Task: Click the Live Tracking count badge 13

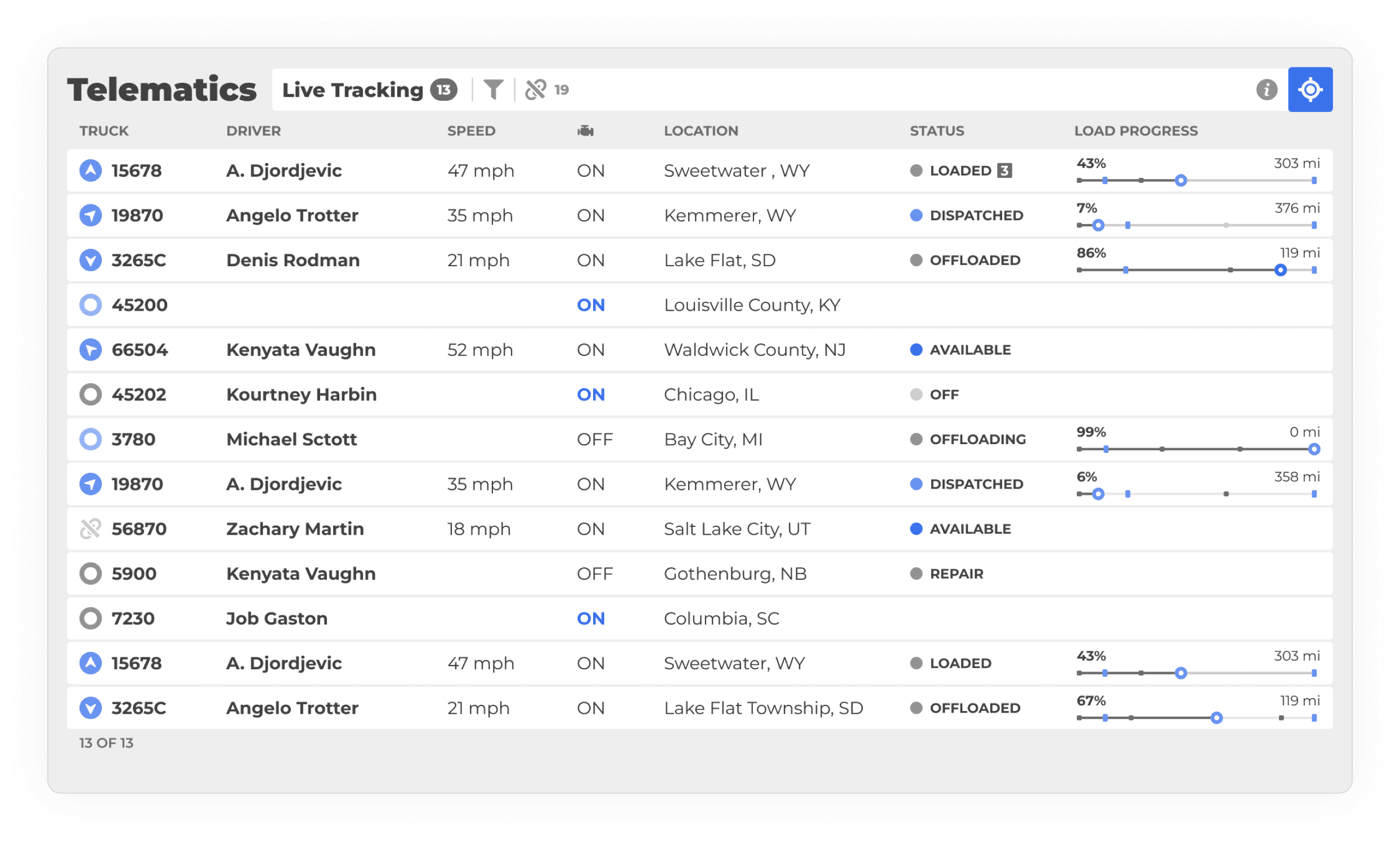Action: pos(443,90)
